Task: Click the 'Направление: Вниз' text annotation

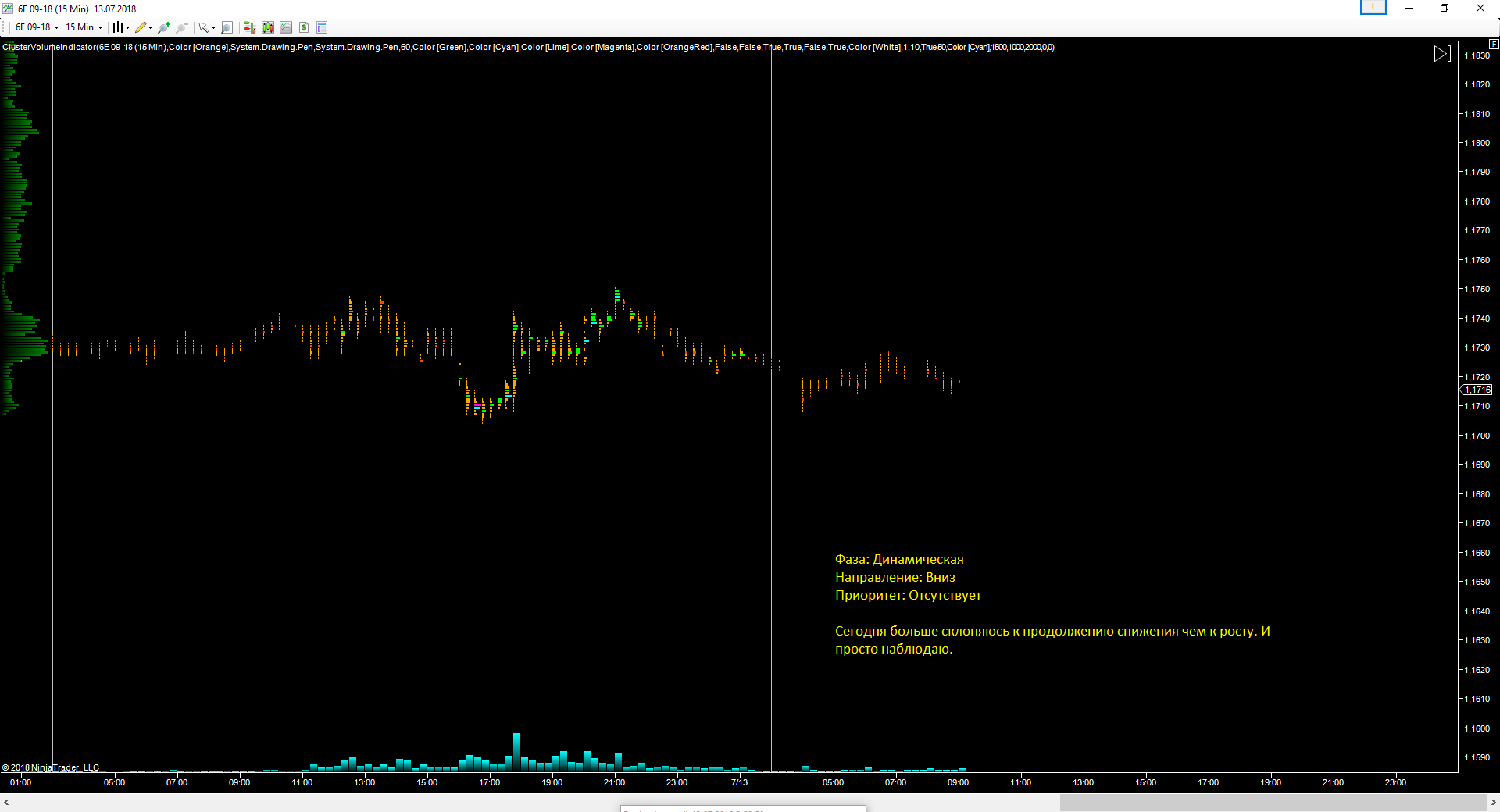Action: (895, 577)
